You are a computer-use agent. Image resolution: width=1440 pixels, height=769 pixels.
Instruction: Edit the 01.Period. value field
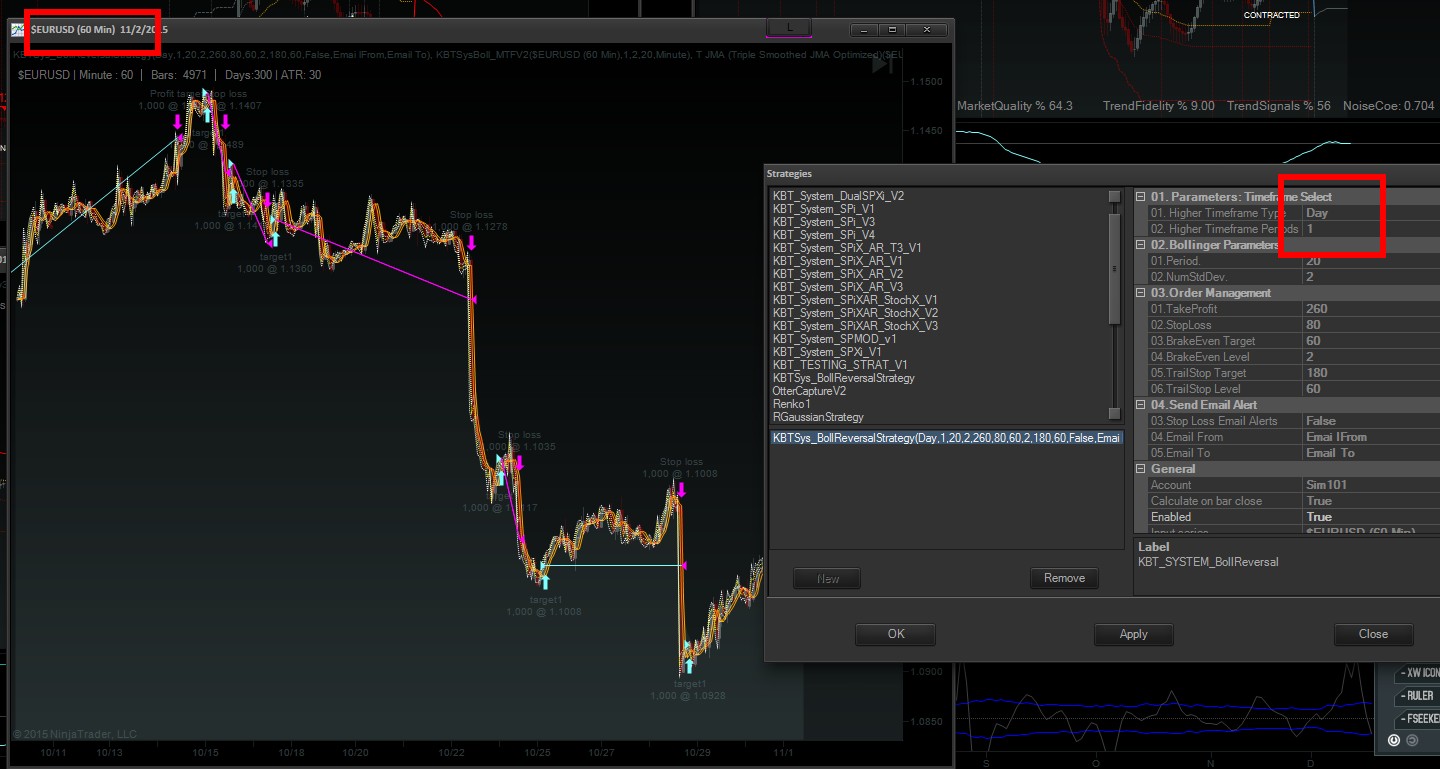1370,261
